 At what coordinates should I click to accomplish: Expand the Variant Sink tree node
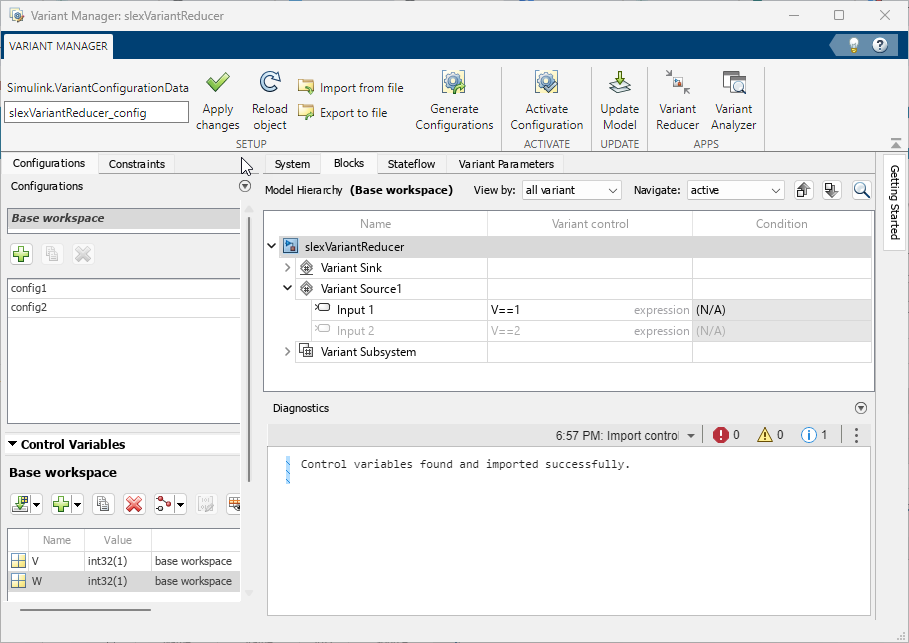point(288,268)
